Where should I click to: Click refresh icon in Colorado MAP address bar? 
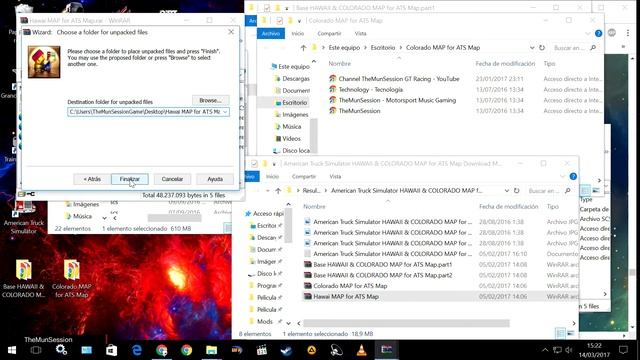click(542, 48)
